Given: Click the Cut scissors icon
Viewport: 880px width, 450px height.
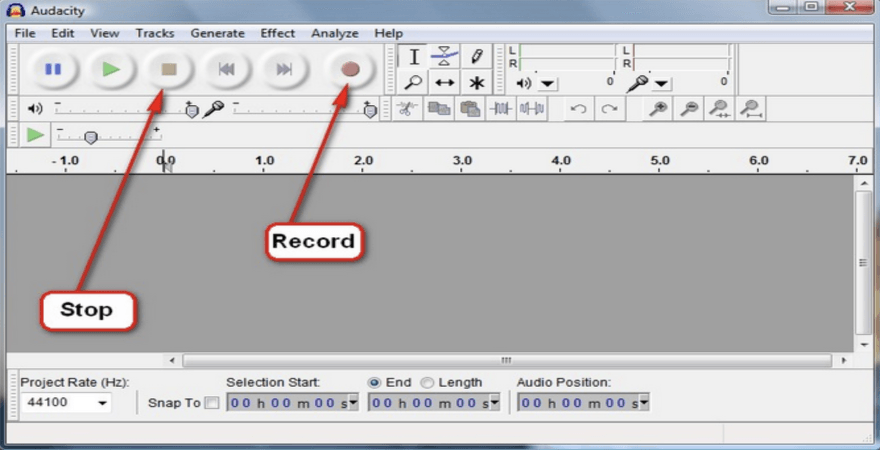Looking at the screenshot, I should coord(407,108).
